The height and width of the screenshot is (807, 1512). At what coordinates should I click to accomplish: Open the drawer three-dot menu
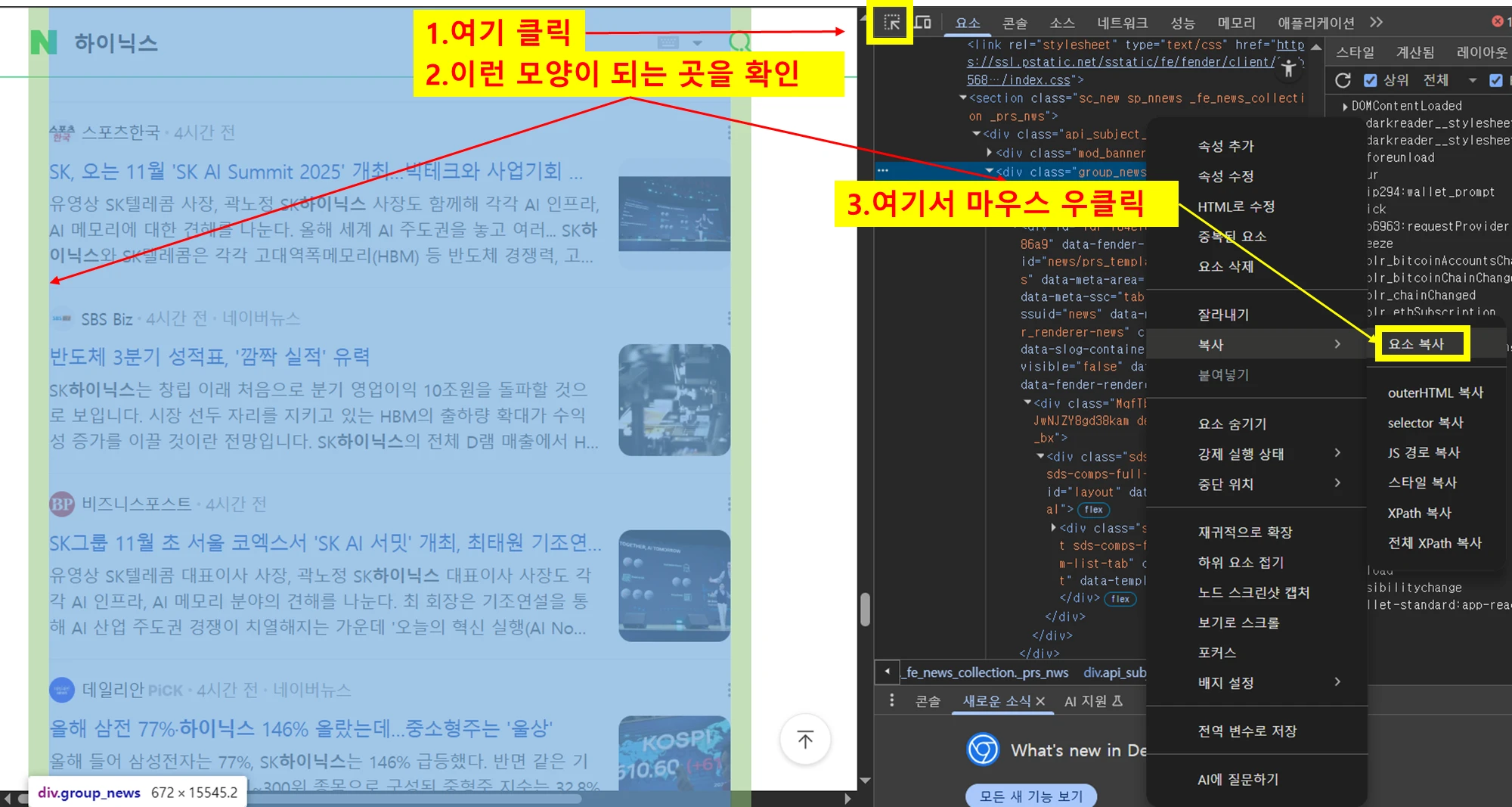click(x=892, y=700)
